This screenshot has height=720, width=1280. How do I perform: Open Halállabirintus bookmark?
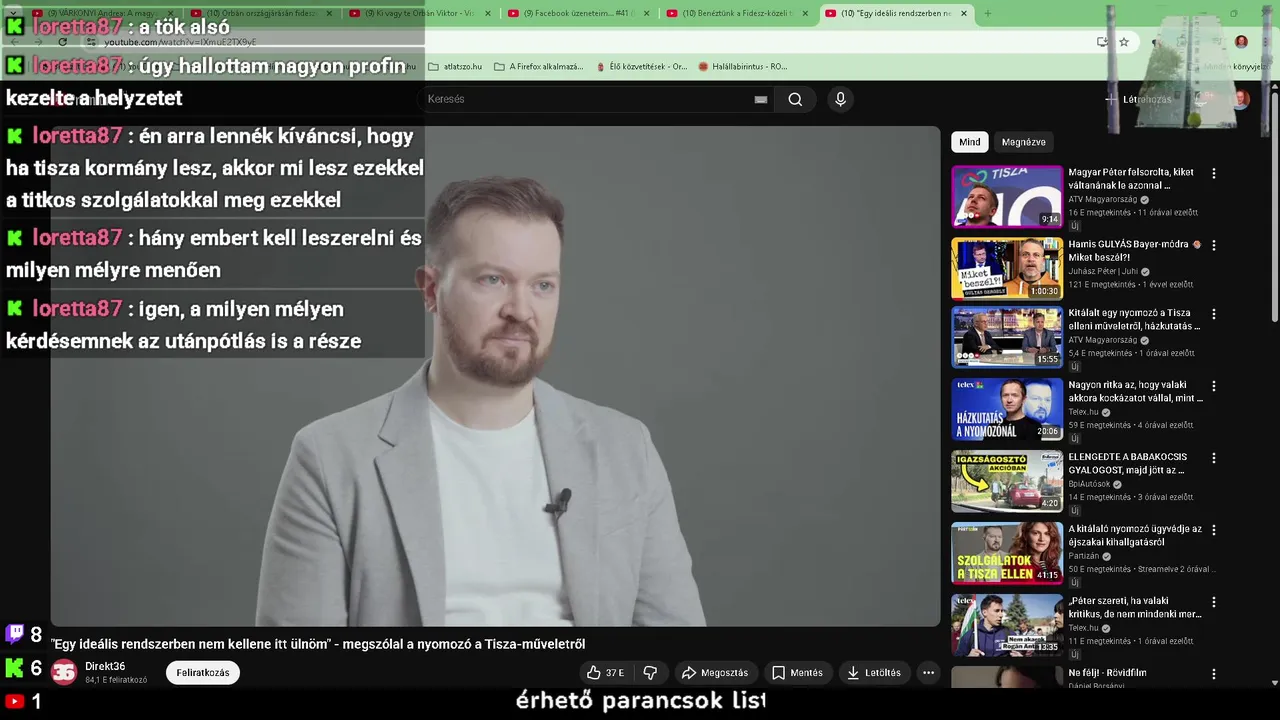743,67
